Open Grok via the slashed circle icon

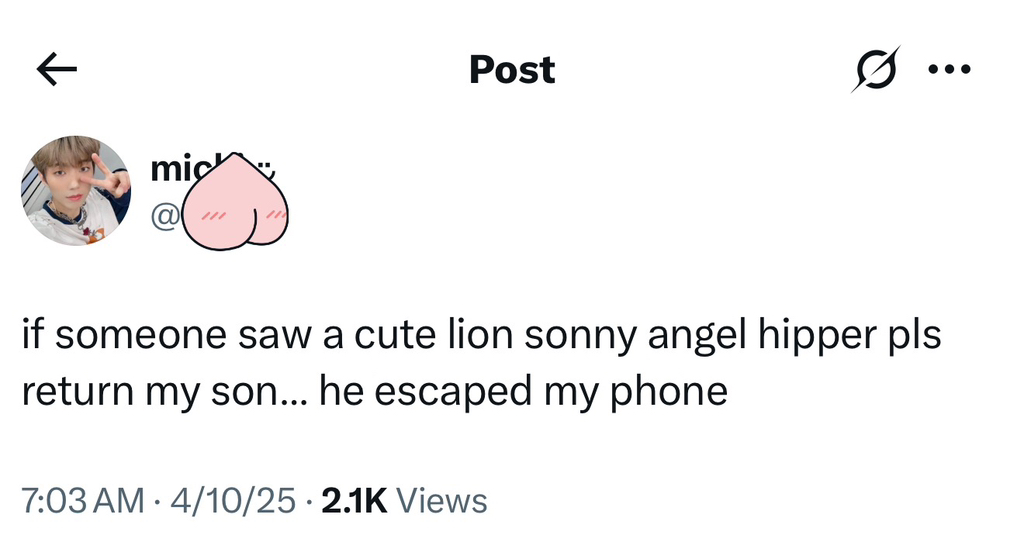tap(870, 69)
